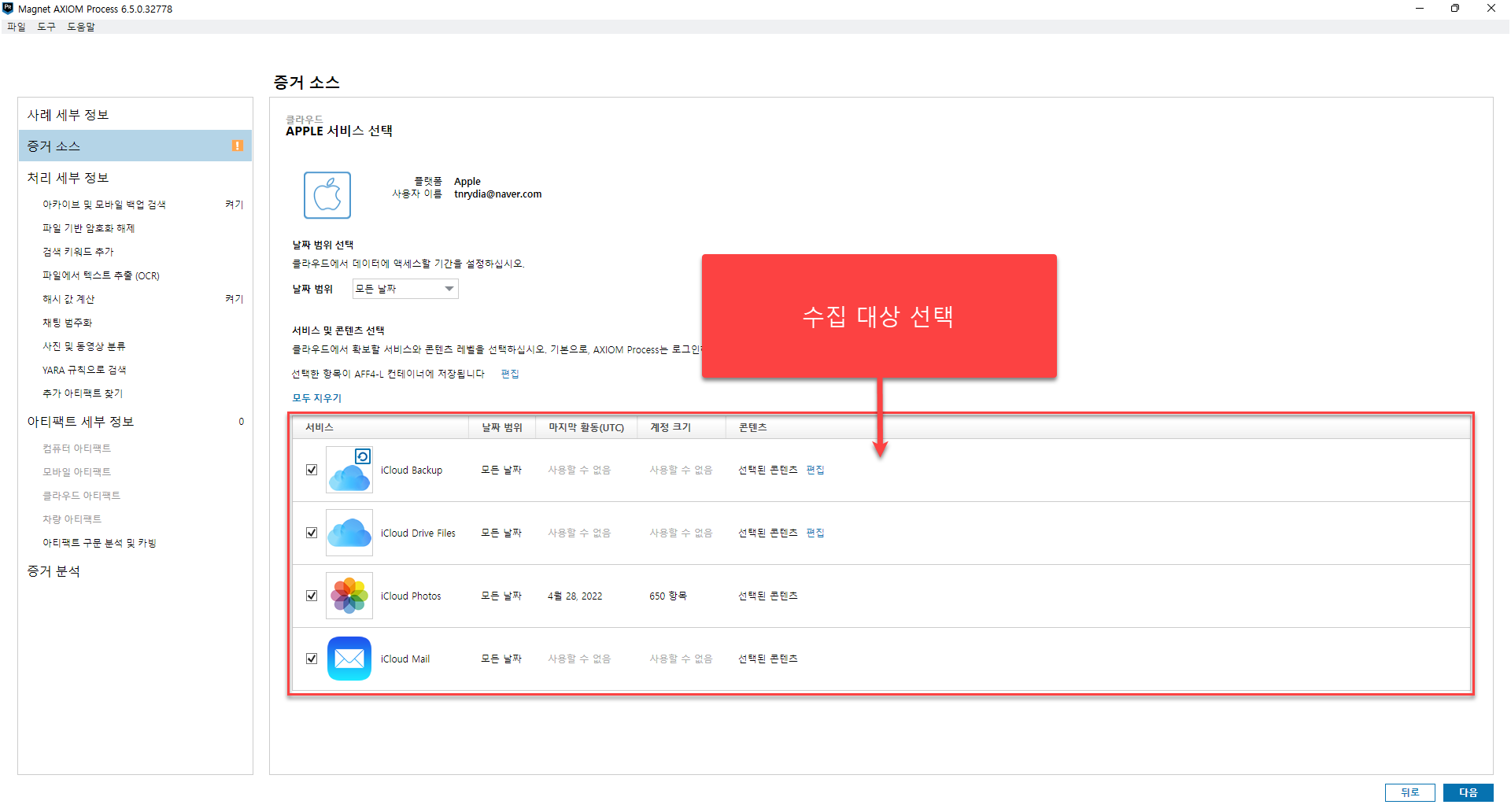Viewport: 1511px width, 812px height.
Task: Click the 뒤로 button
Action: [1409, 792]
